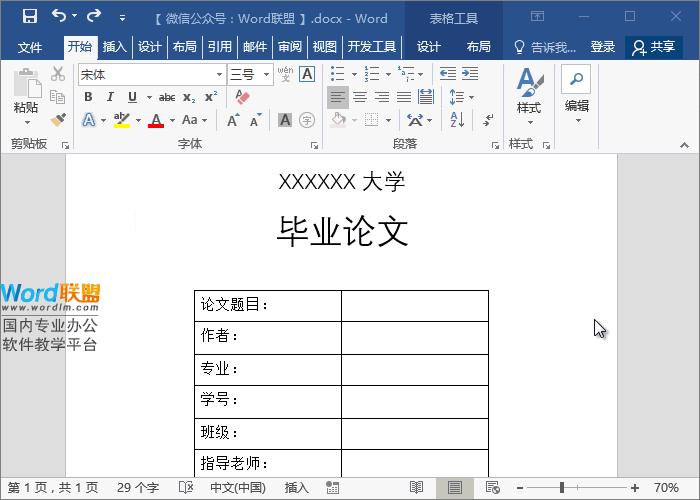Toggle bold formatting
This screenshot has width=700, height=500.
coord(88,97)
